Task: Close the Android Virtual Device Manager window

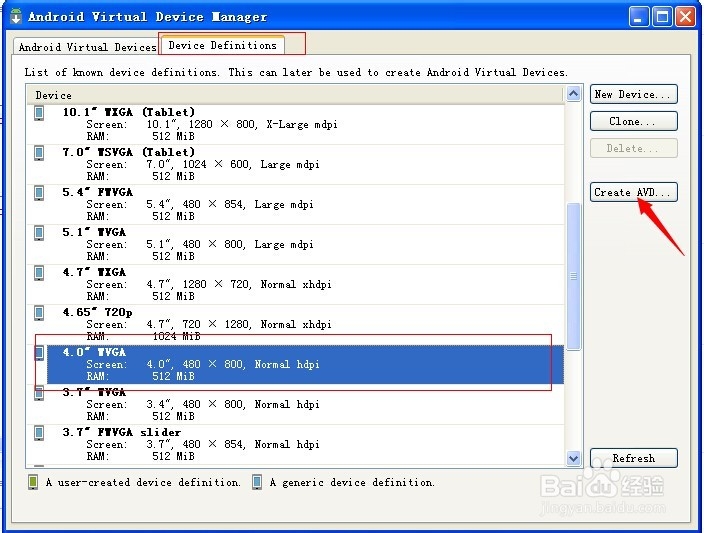Action: (686, 17)
